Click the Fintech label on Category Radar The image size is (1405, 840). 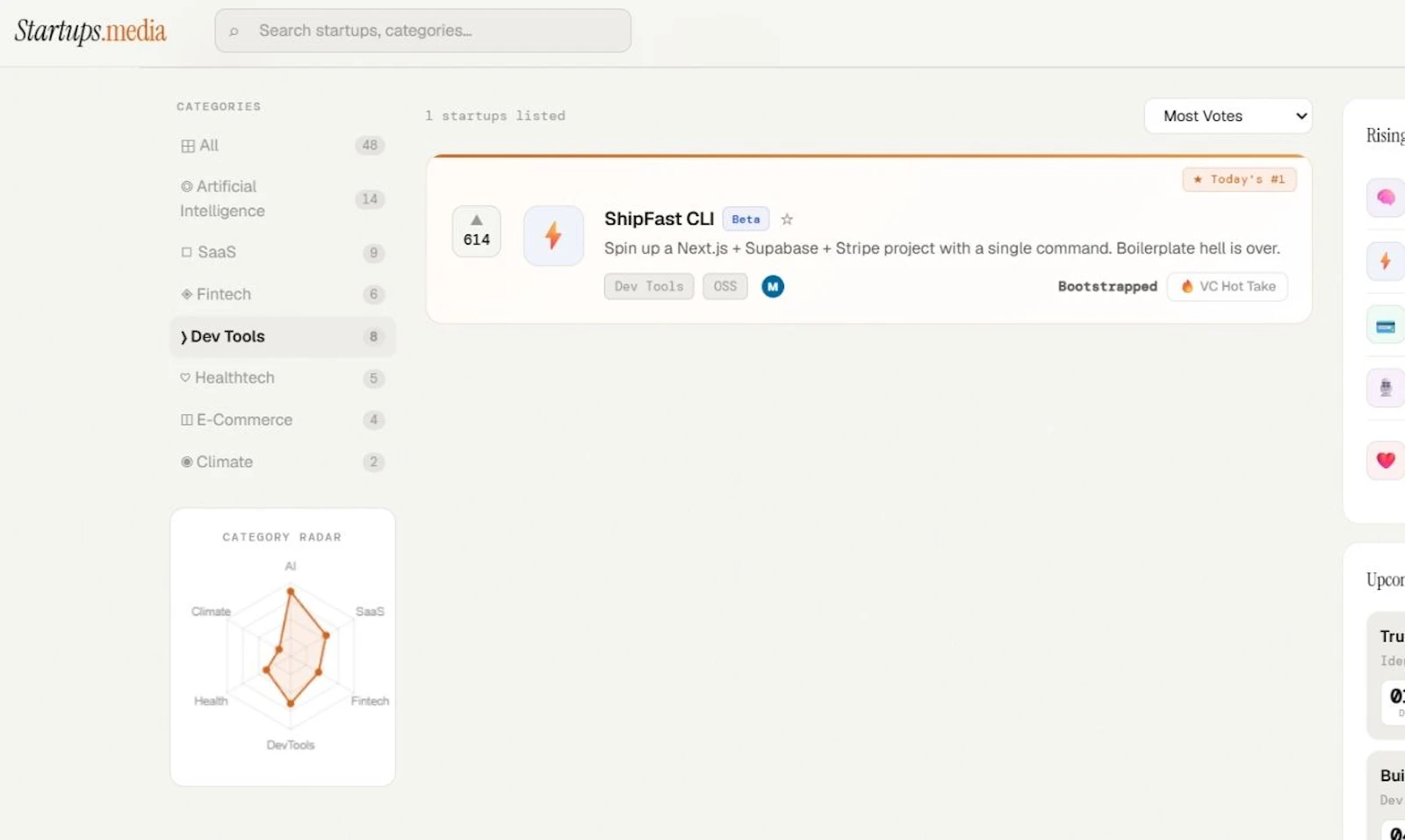point(370,700)
